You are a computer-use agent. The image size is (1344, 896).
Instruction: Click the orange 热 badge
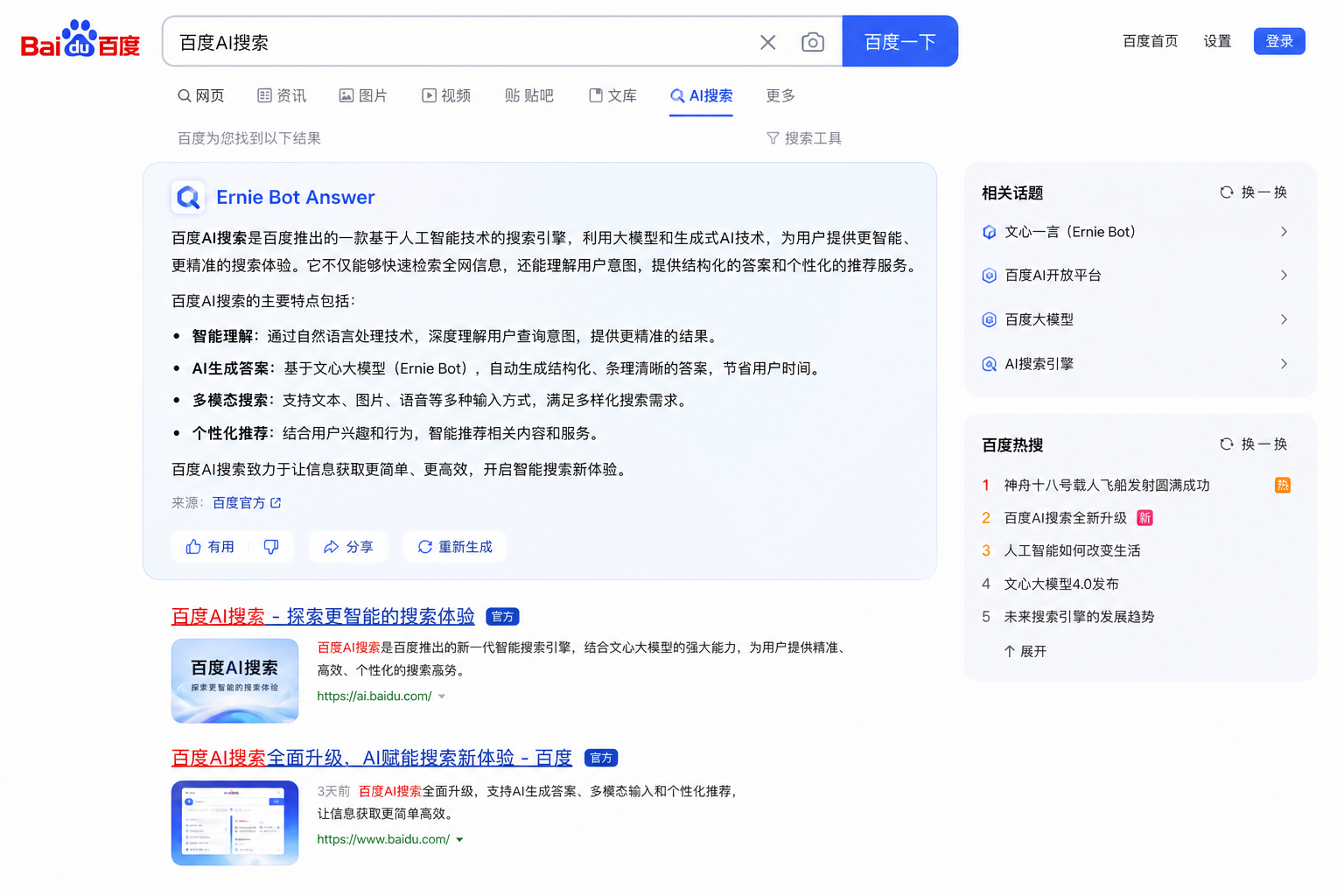click(x=1283, y=486)
